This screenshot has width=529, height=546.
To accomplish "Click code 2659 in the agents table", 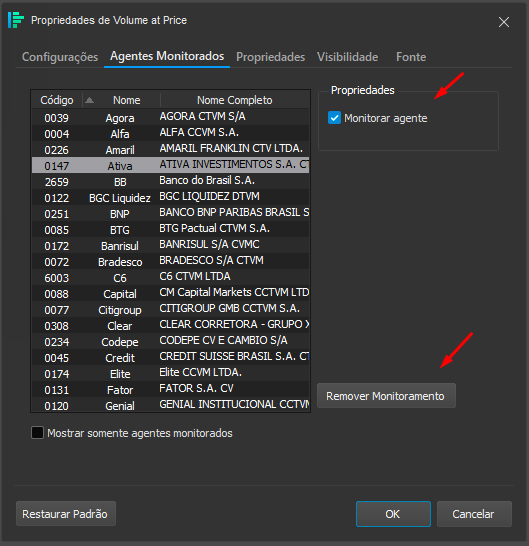I will [x=57, y=182].
